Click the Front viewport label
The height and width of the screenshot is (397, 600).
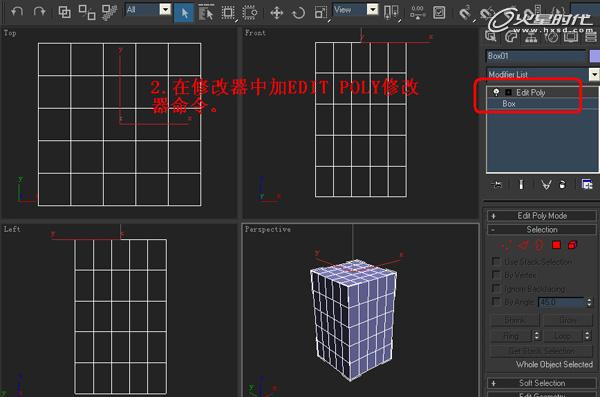point(255,33)
